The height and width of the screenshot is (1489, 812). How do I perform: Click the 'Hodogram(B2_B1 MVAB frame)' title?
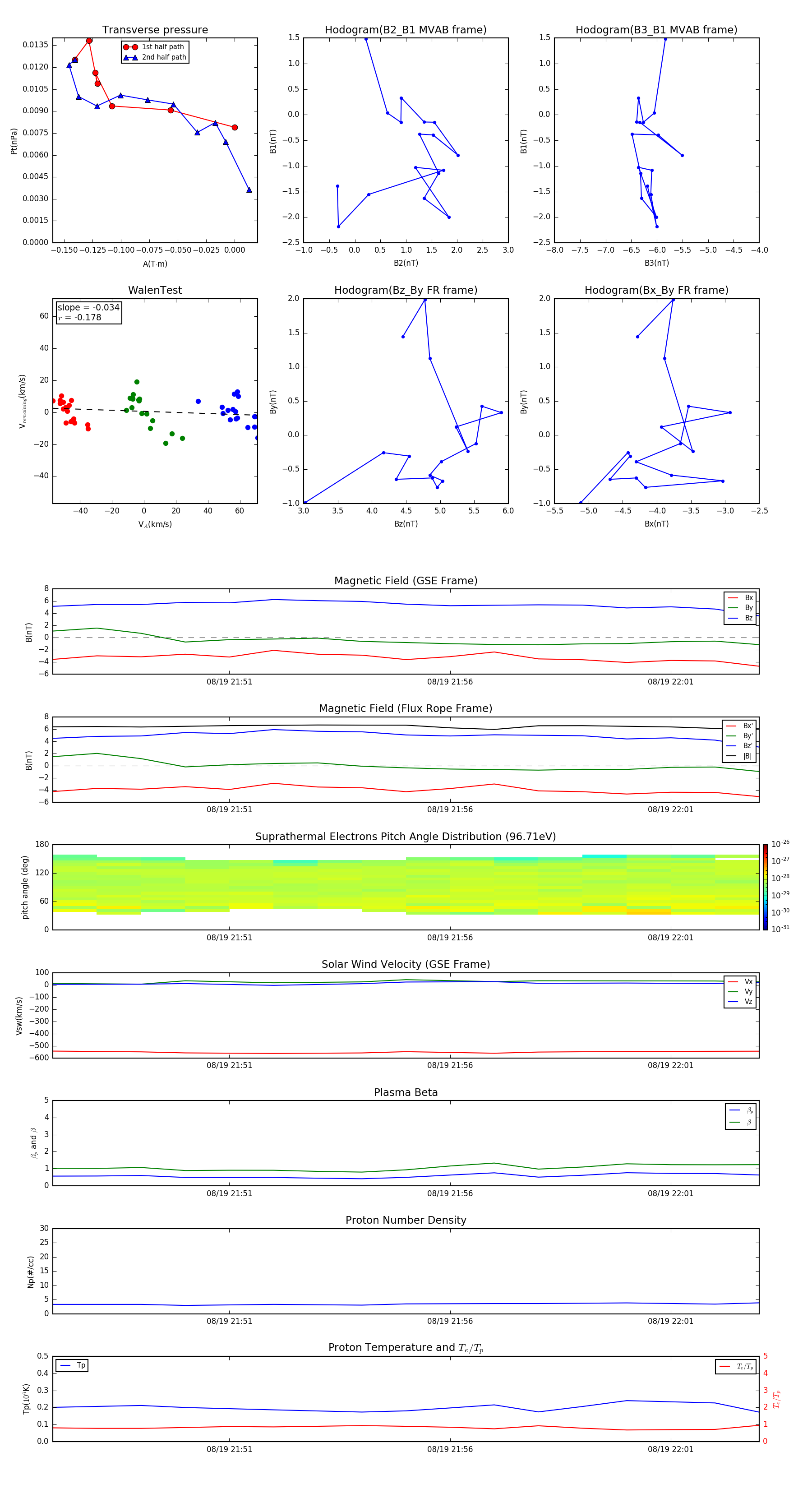[406, 29]
